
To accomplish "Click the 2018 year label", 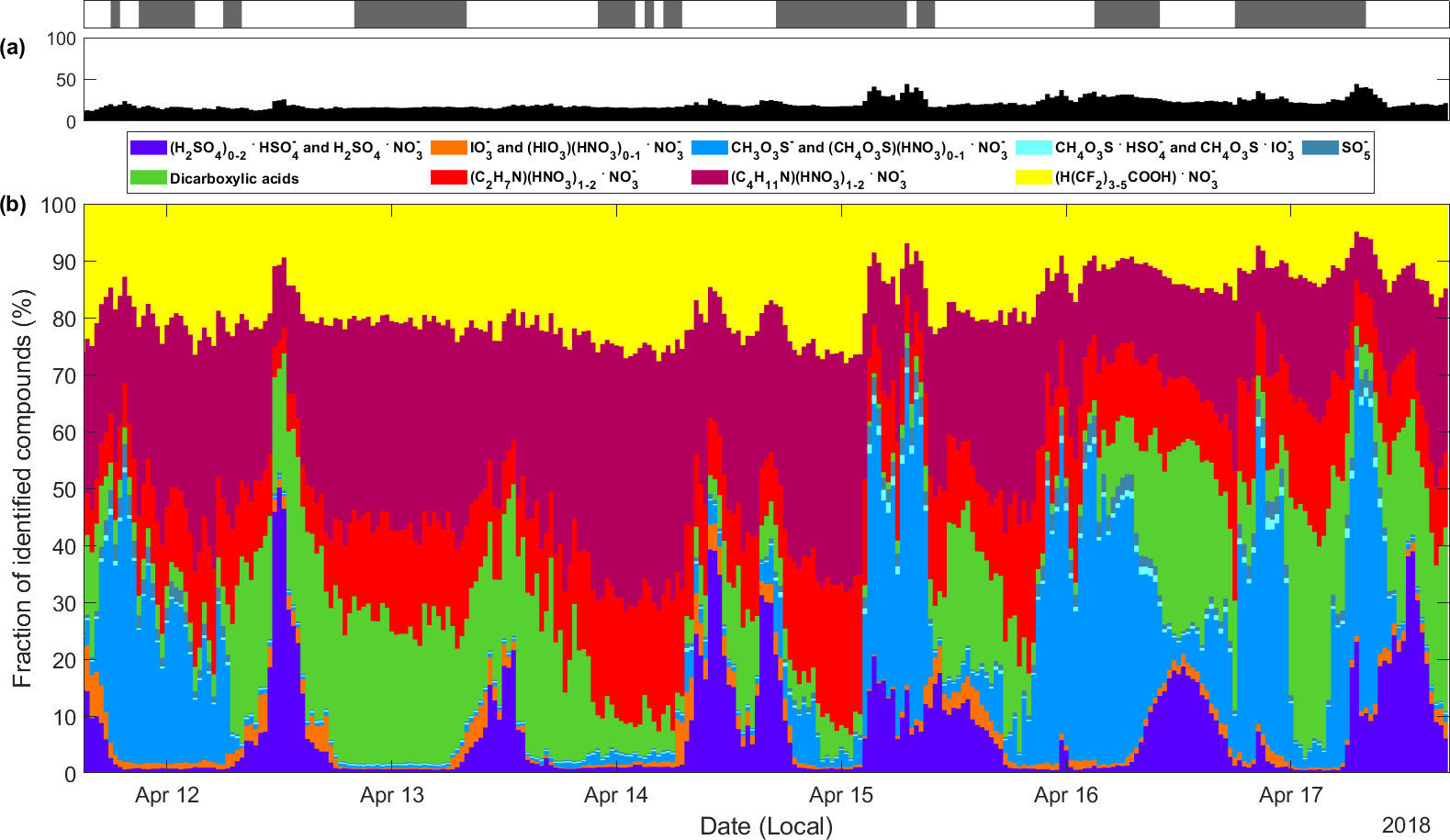I will (1406, 826).
